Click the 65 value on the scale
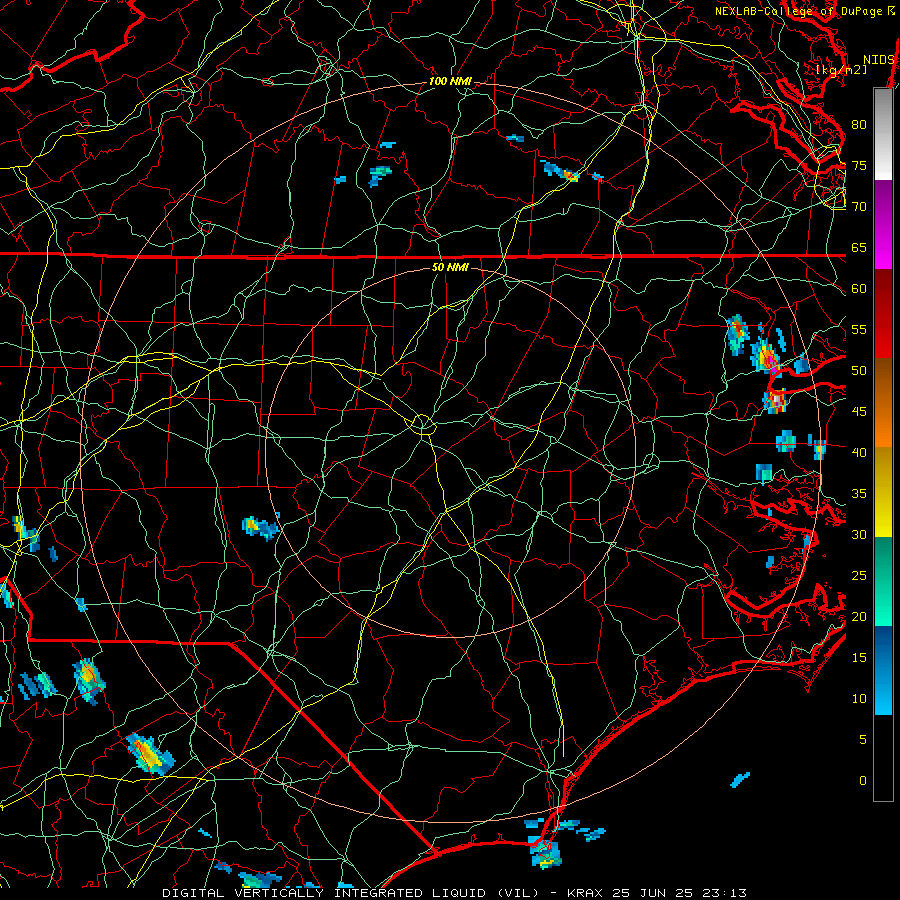The image size is (900, 900). 859,248
